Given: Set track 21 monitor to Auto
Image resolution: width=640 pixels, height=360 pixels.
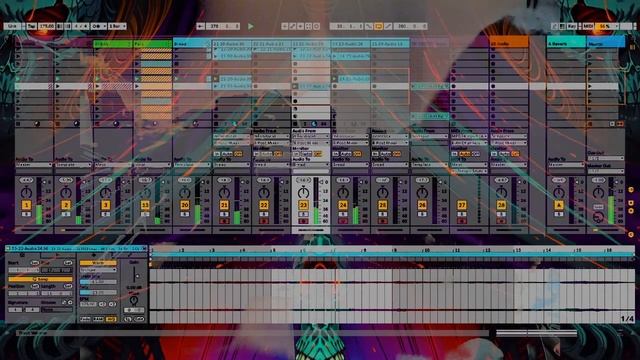Looking at the screenshot, I should [x=227, y=154].
